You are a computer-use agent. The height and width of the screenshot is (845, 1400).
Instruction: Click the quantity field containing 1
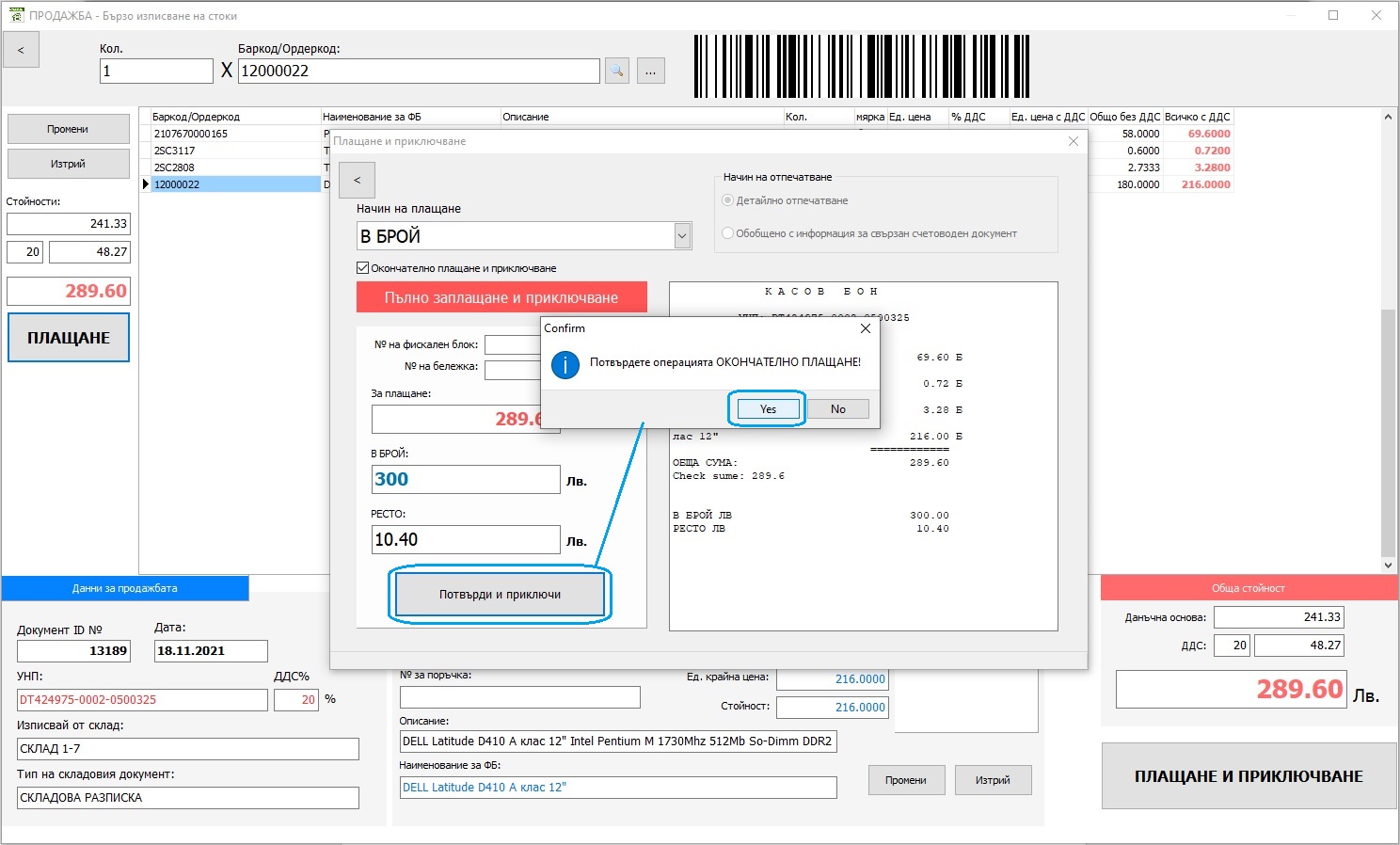coord(156,71)
